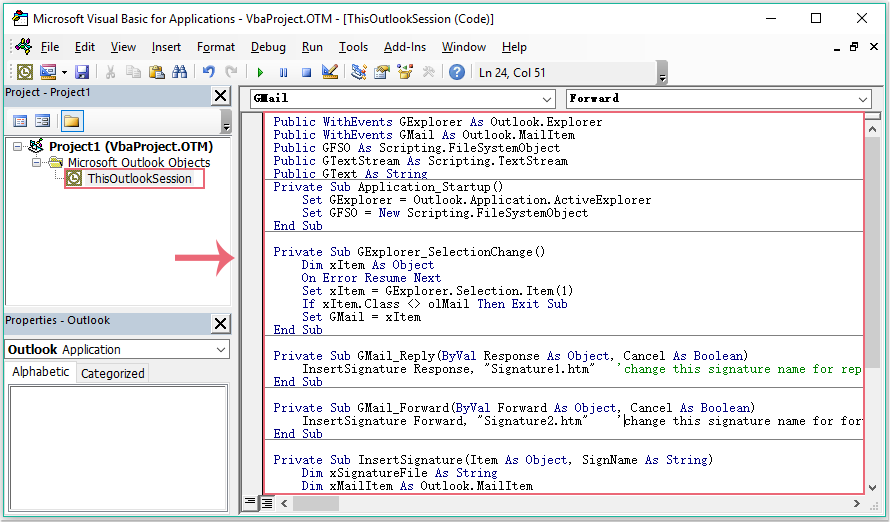Click the Reset (stop) toolbar icon
This screenshot has width=890, height=522.
306,72
